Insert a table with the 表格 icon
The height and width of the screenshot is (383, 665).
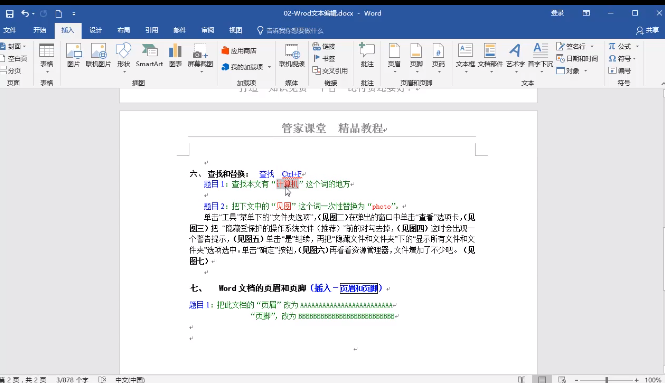click(x=47, y=56)
